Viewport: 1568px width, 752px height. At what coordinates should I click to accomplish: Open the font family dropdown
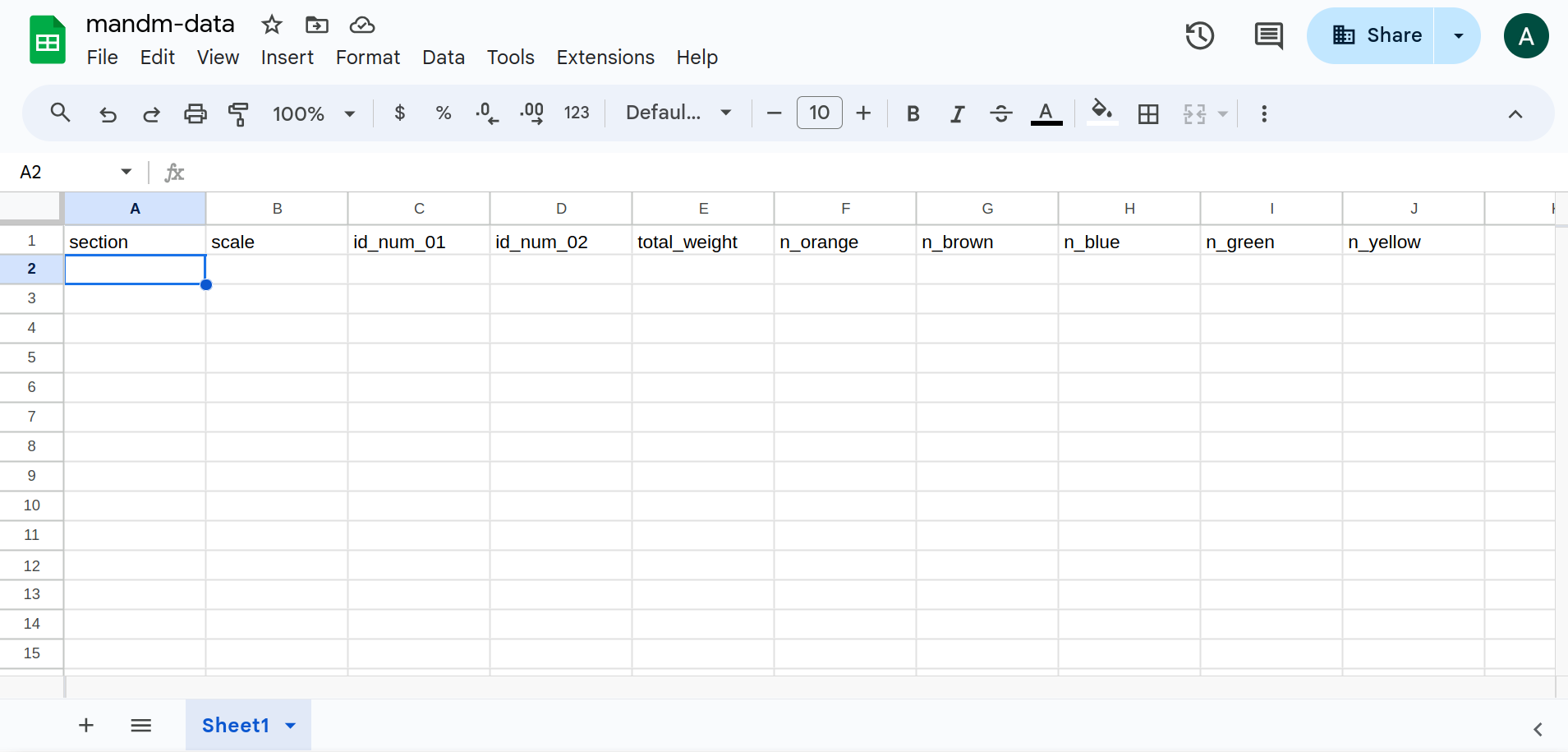click(x=678, y=113)
